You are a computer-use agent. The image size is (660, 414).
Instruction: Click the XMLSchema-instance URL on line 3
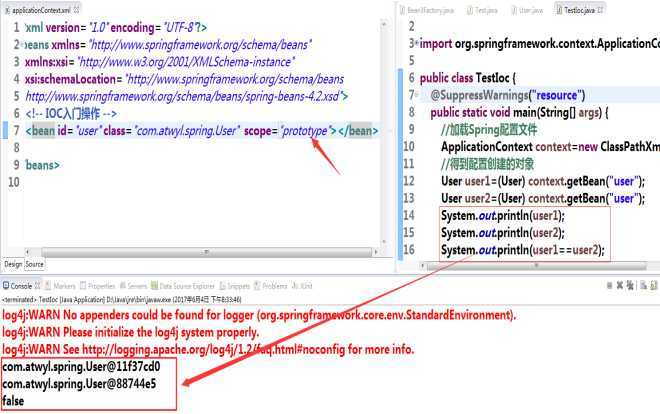[186, 62]
